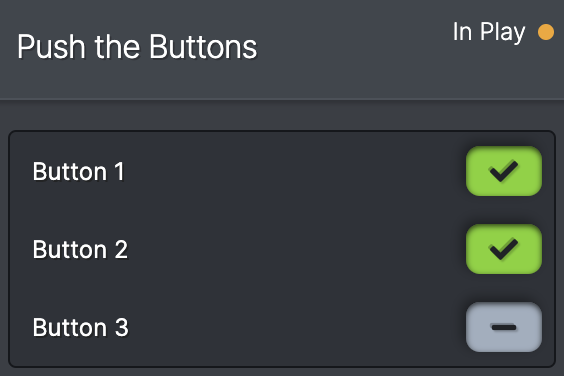Select the Button 1 label text
This screenshot has height=376, width=564.
(x=79, y=171)
